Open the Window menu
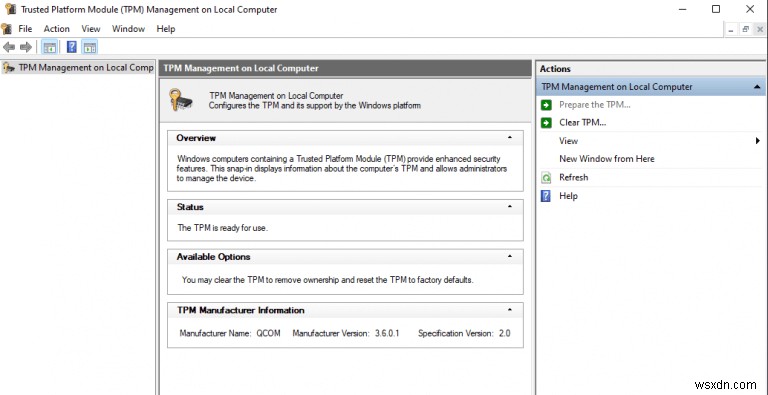The height and width of the screenshot is (395, 768). [128, 29]
